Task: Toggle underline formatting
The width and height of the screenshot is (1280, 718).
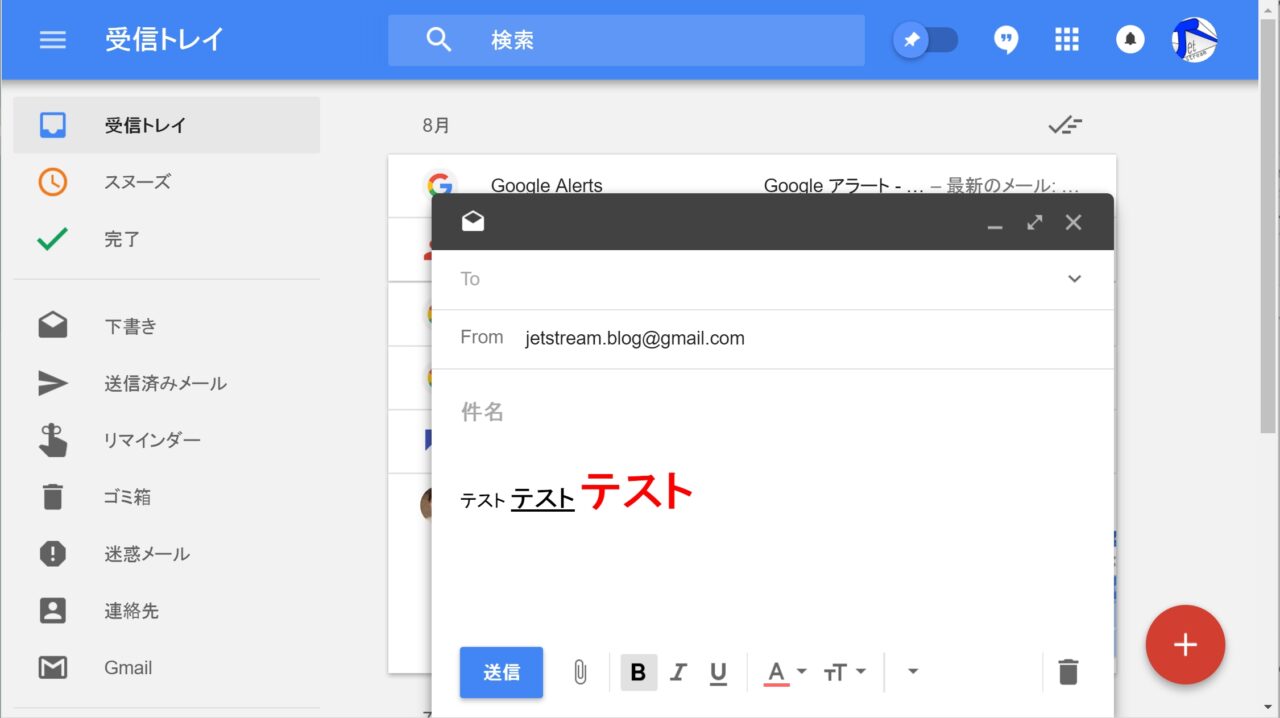Action: click(x=718, y=673)
